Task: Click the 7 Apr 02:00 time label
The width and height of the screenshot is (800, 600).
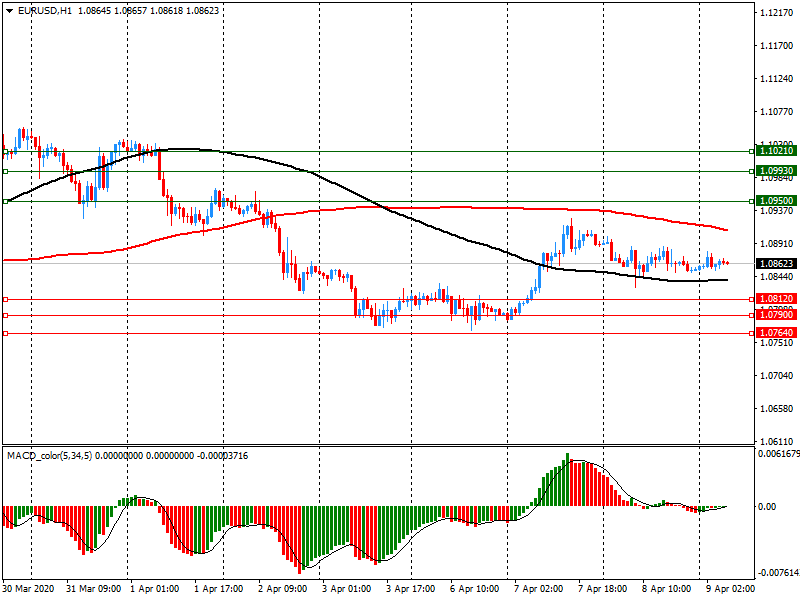Action: pos(540,589)
